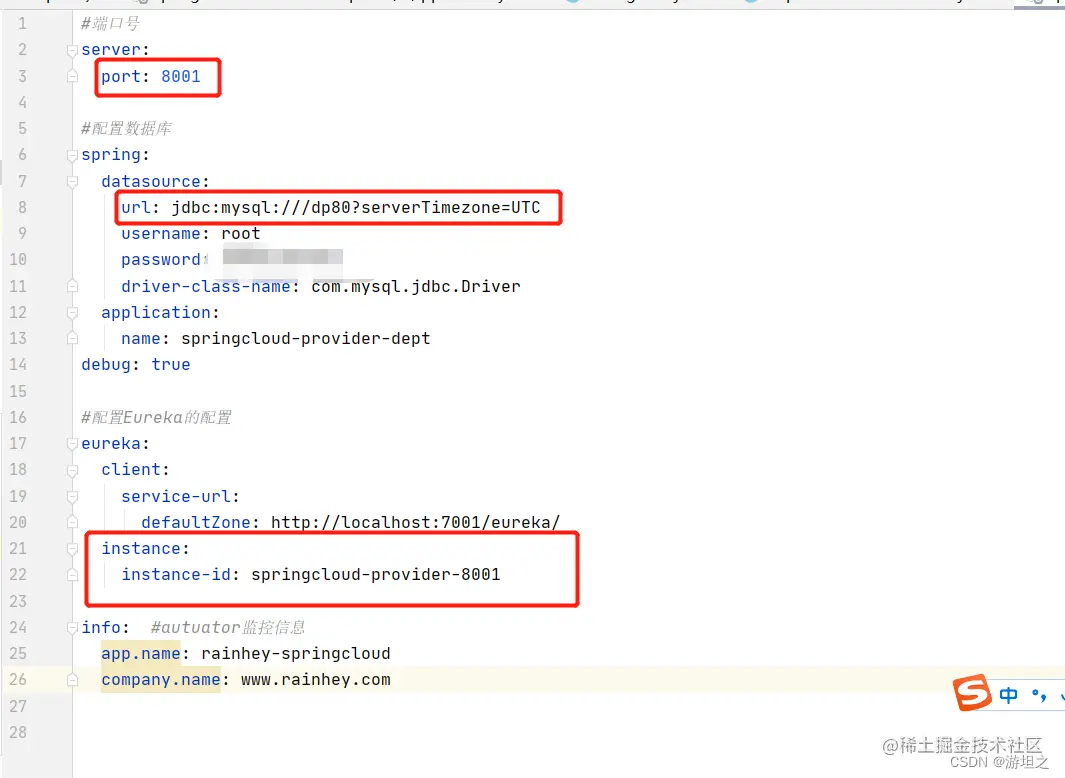Click line number 28 in gutter
The image size is (1065, 778).
[x=18, y=732]
